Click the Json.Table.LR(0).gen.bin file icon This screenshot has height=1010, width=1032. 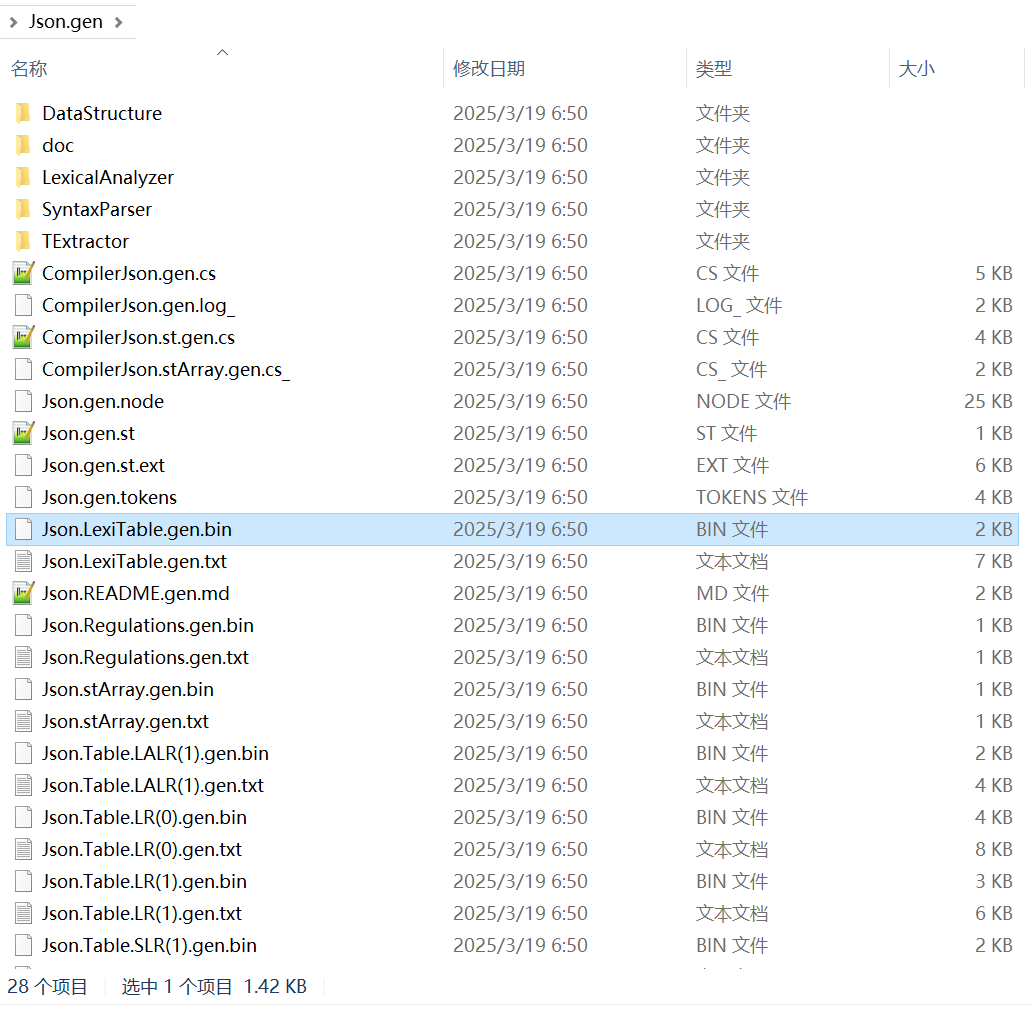tap(23, 818)
